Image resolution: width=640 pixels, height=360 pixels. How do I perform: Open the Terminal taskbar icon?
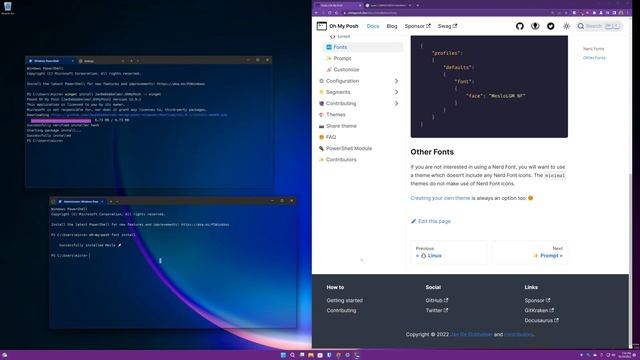point(357,355)
